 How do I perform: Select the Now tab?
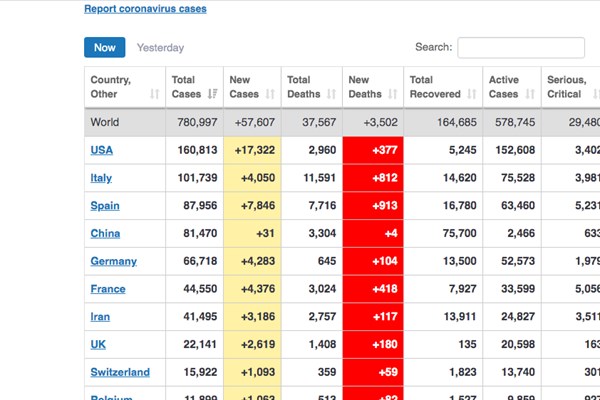(x=104, y=47)
